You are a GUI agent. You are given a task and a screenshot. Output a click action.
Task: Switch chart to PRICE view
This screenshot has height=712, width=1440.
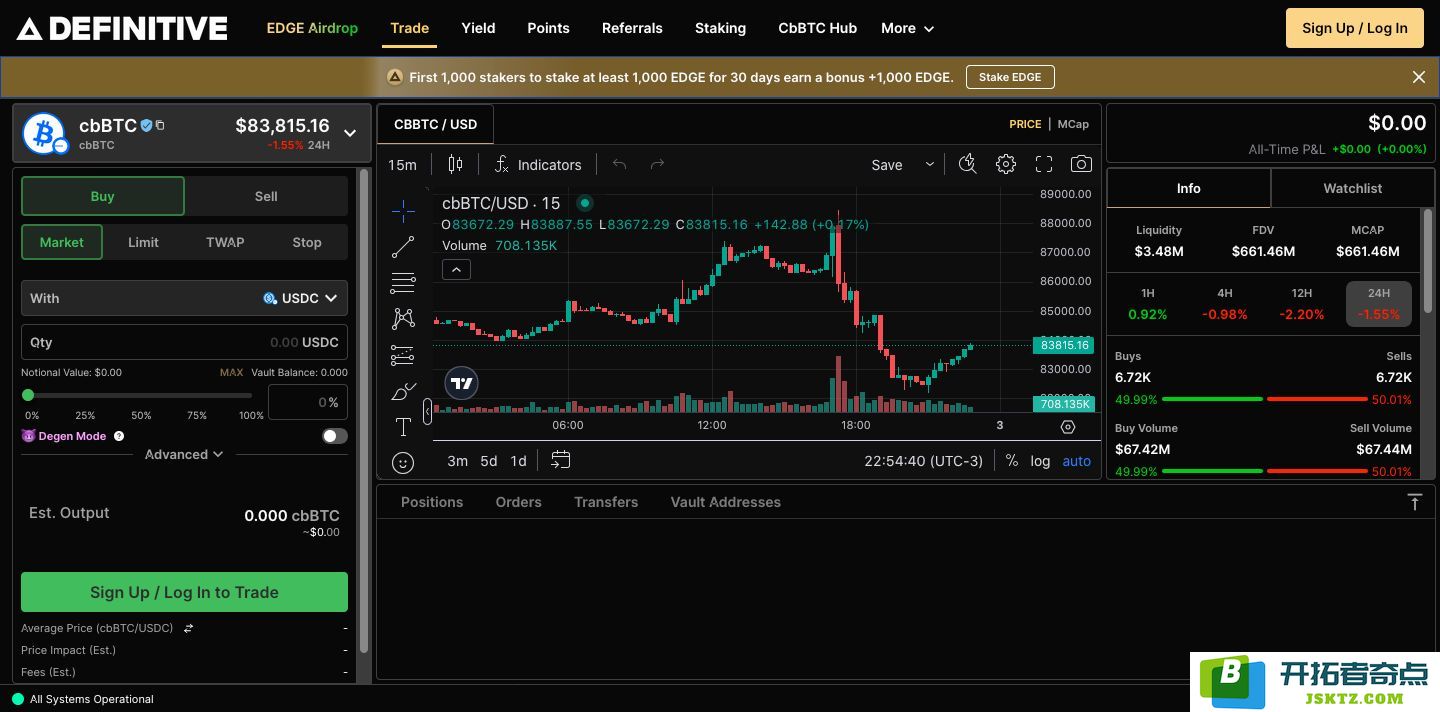(1025, 124)
